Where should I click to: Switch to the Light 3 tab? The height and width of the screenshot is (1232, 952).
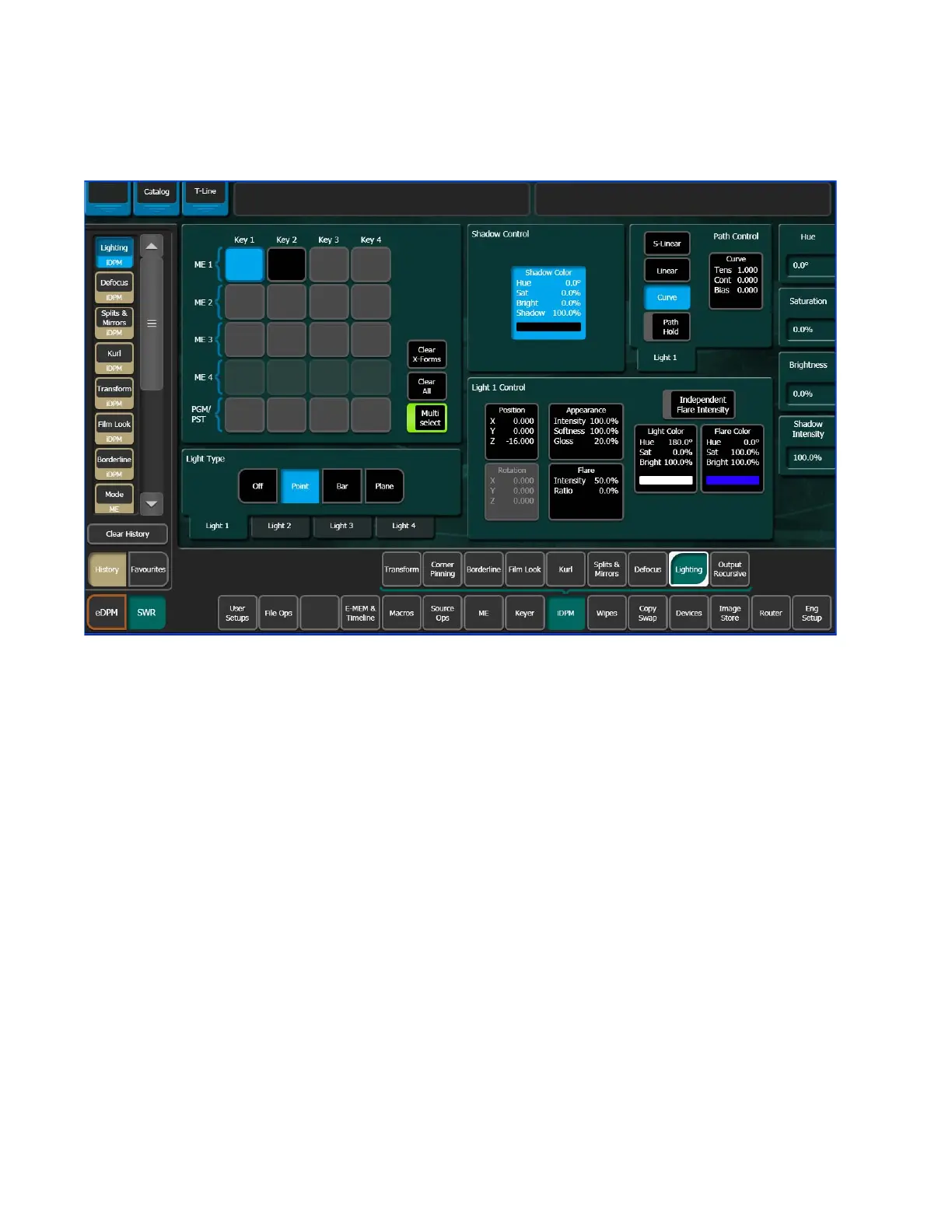click(341, 526)
